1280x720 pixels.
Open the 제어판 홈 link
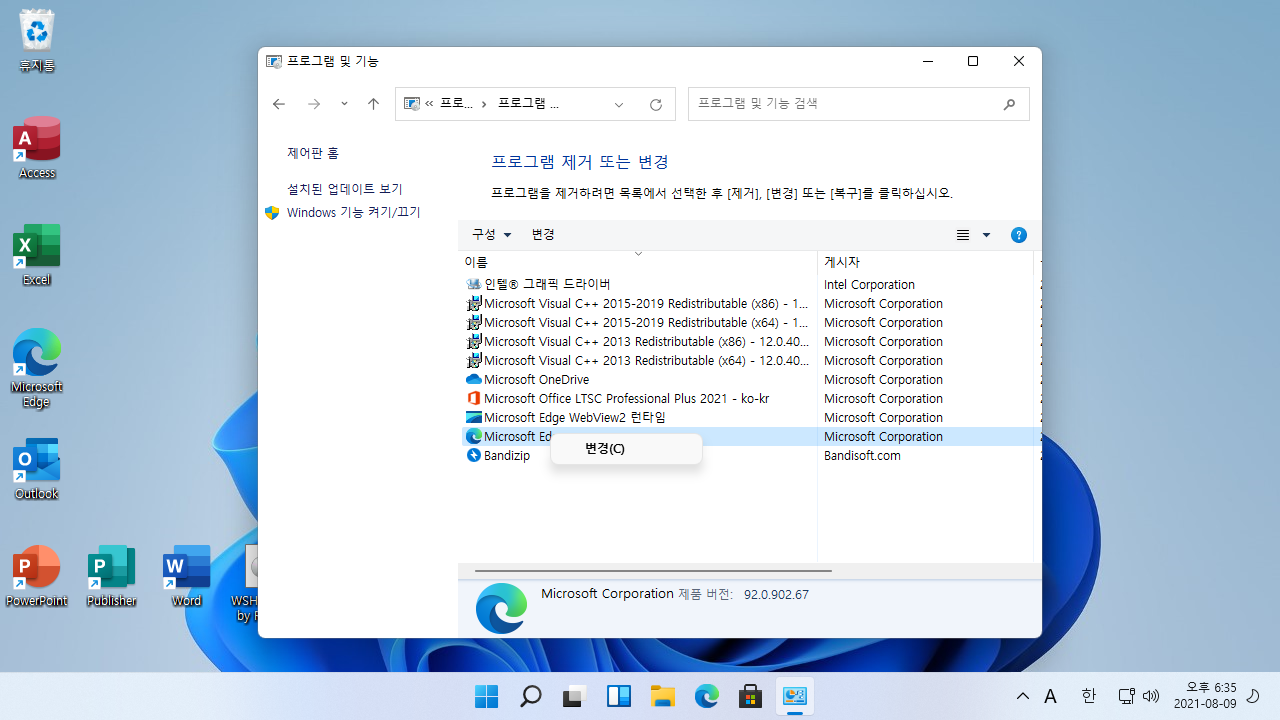(313, 153)
